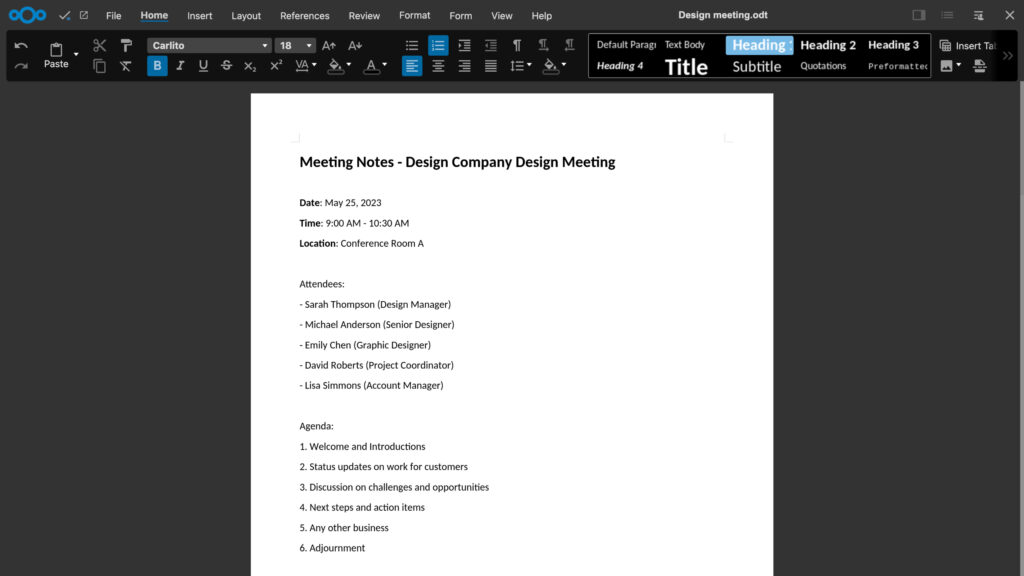Apply font color with A icon
The width and height of the screenshot is (1024, 576).
pyautogui.click(x=371, y=66)
